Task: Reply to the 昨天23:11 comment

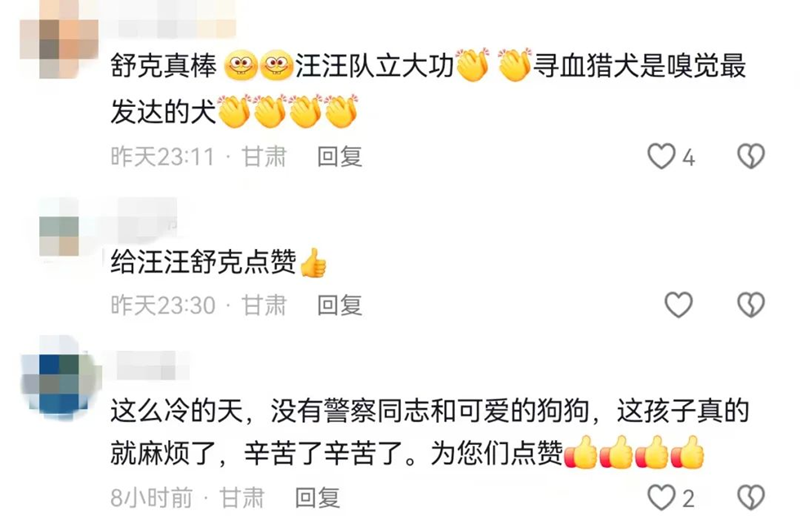Action: 340,157
